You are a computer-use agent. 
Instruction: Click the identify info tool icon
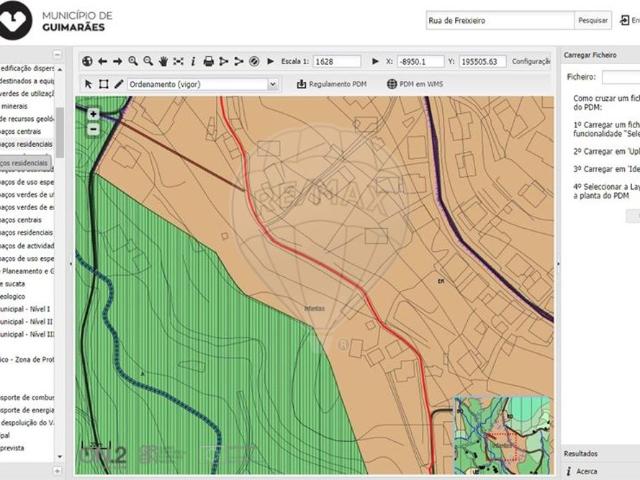pos(193,61)
